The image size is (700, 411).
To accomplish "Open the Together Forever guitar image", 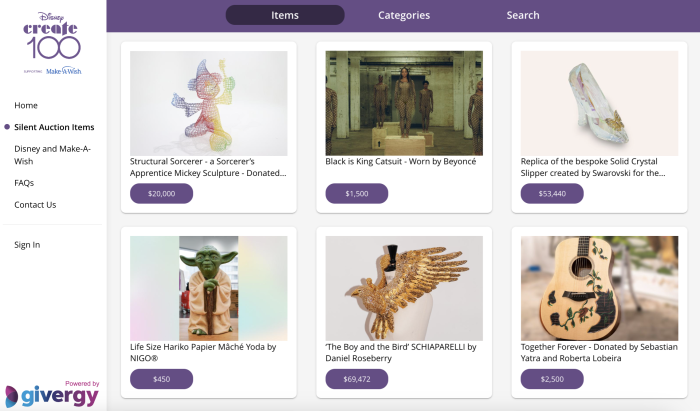I will tap(599, 288).
